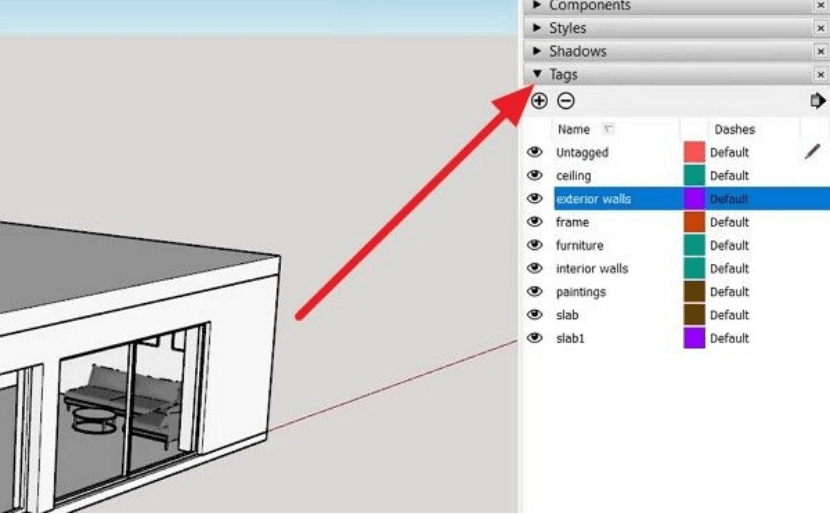830x514 pixels.
Task: Select the paintings tag name
Action: [581, 292]
